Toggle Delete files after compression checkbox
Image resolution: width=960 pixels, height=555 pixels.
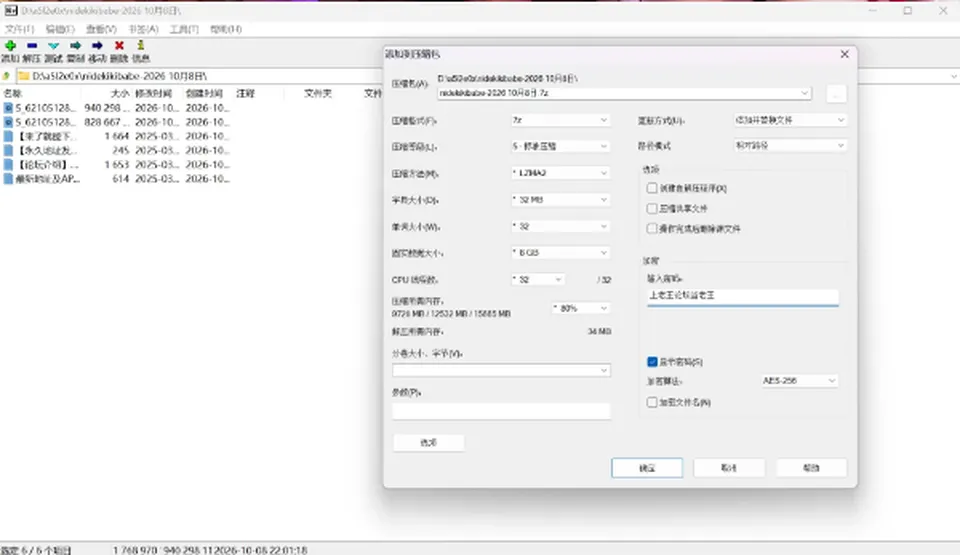point(652,228)
